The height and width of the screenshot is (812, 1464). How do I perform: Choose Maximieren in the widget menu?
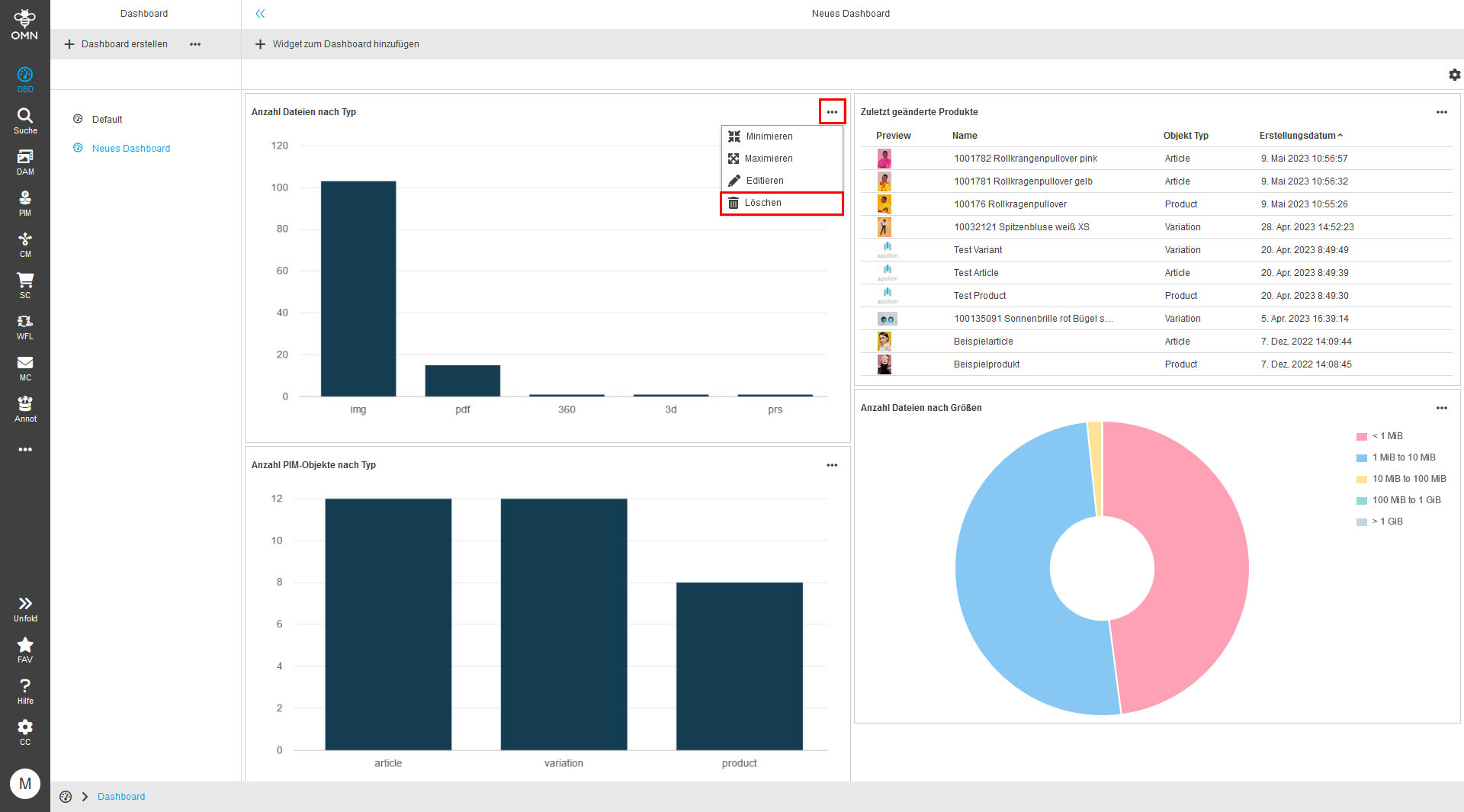768,159
